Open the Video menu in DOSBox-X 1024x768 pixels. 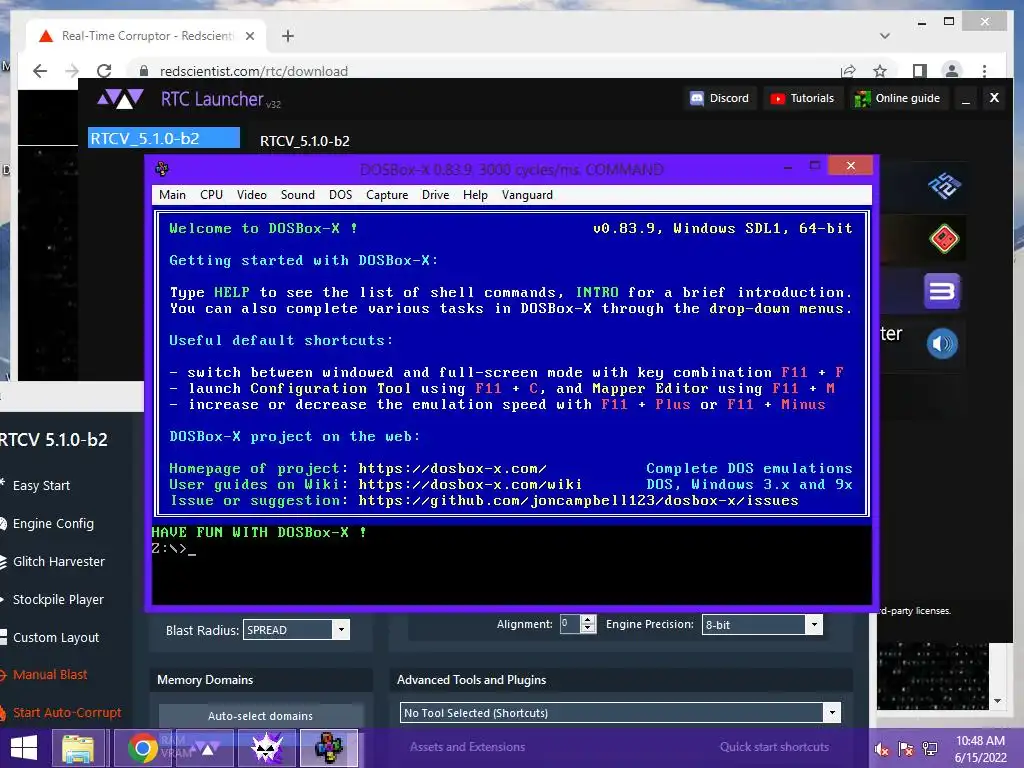pos(251,195)
